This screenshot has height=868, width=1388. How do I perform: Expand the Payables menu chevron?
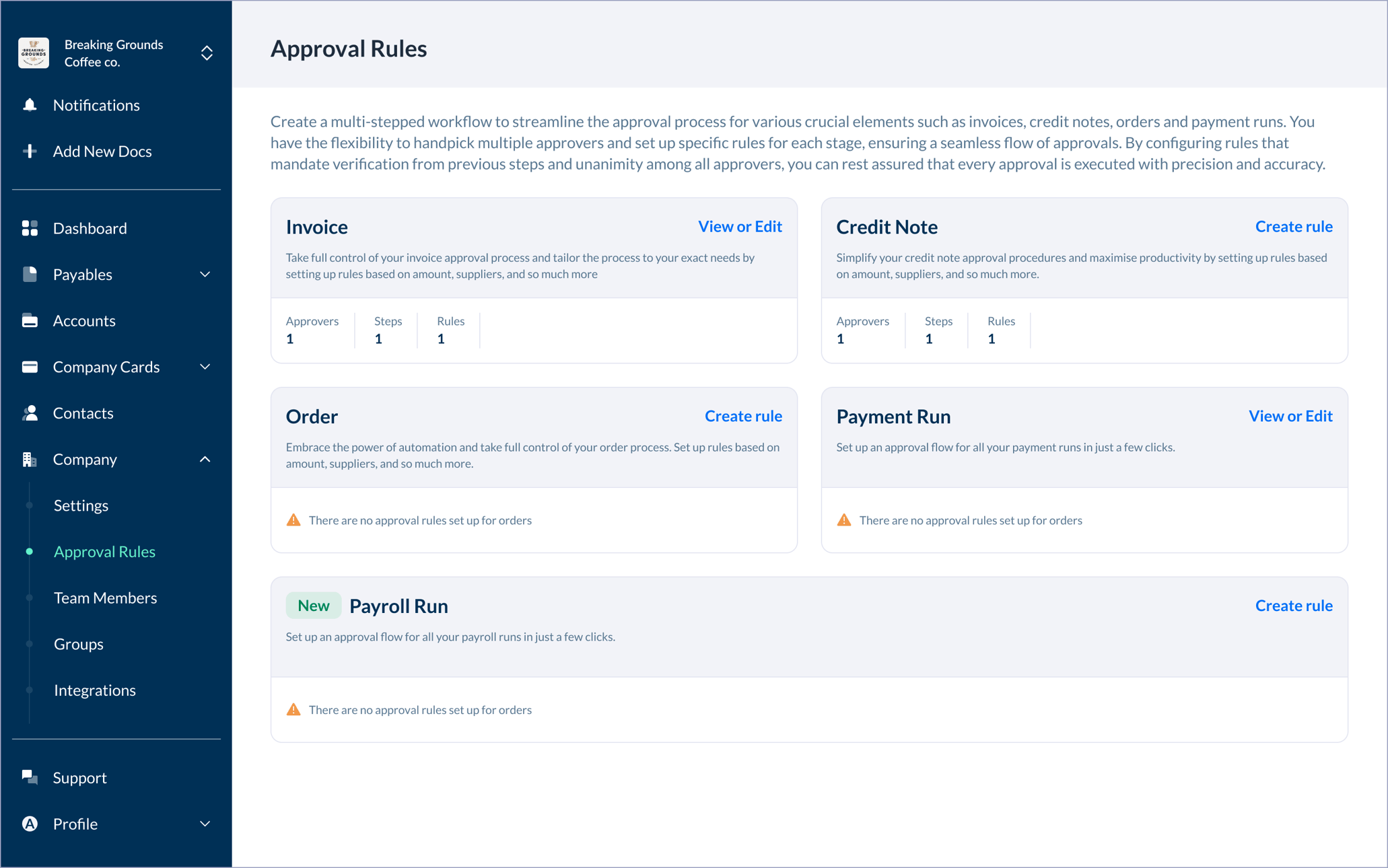coord(205,275)
